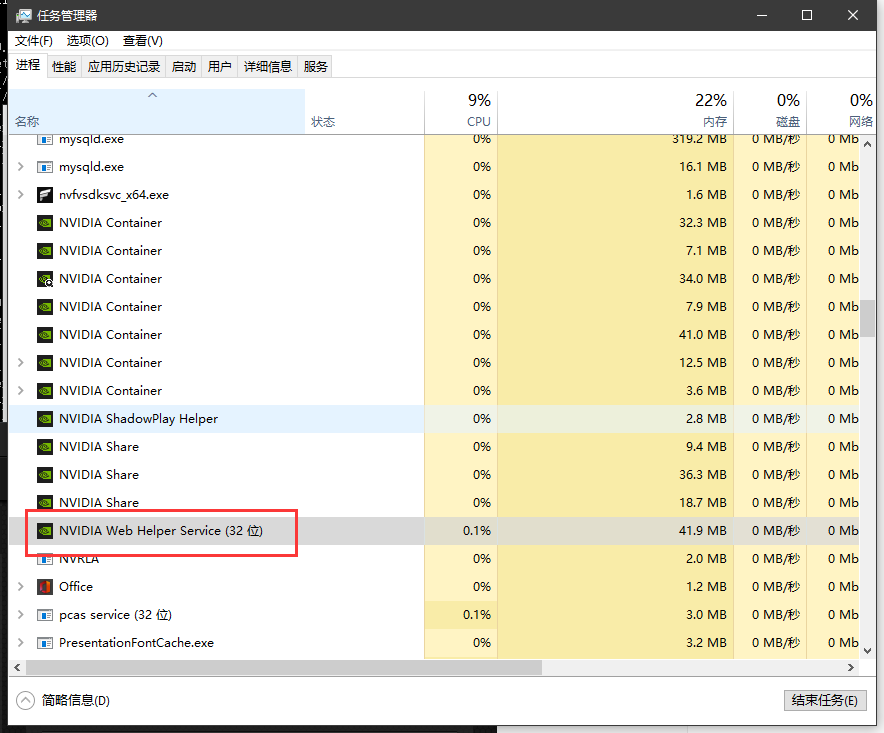The height and width of the screenshot is (733, 884).
Task: Click the 2.8 MB memory cell
Action: [x=616, y=419]
